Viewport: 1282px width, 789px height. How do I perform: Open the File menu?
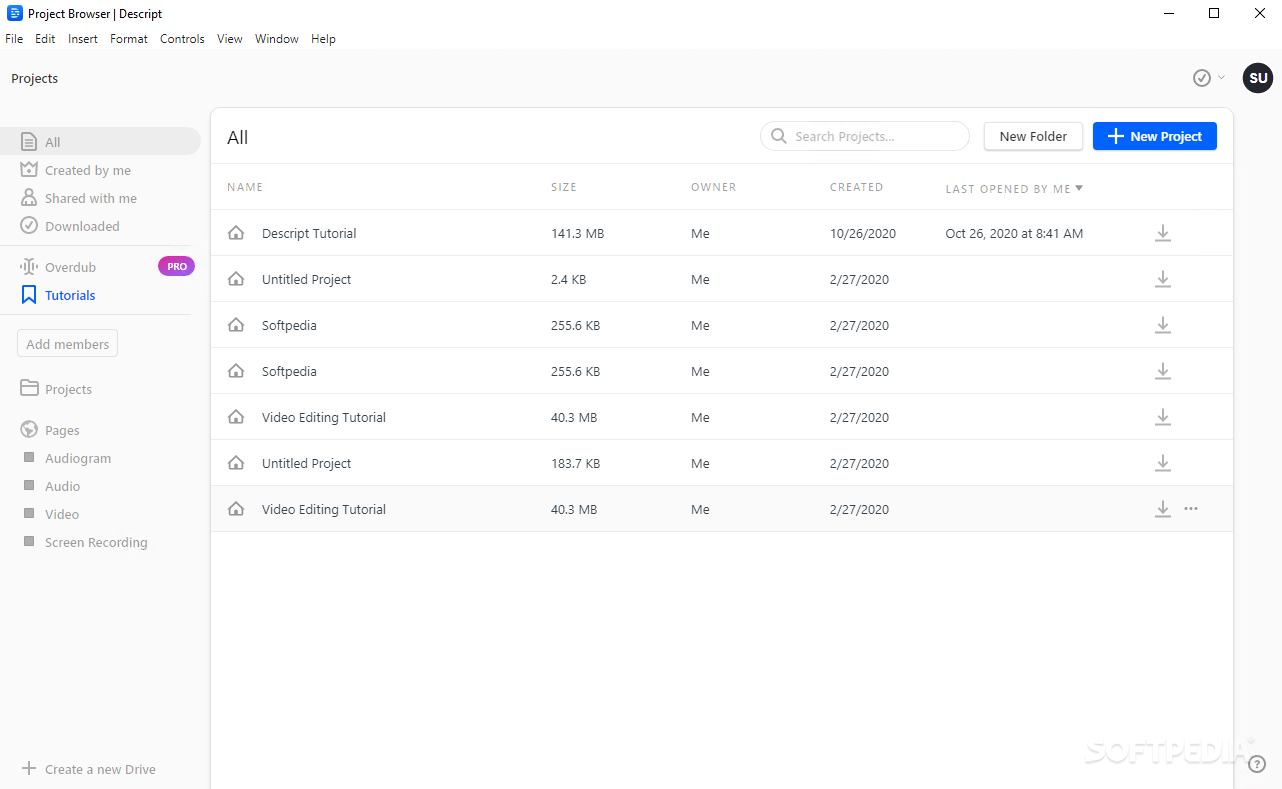pyautogui.click(x=14, y=39)
